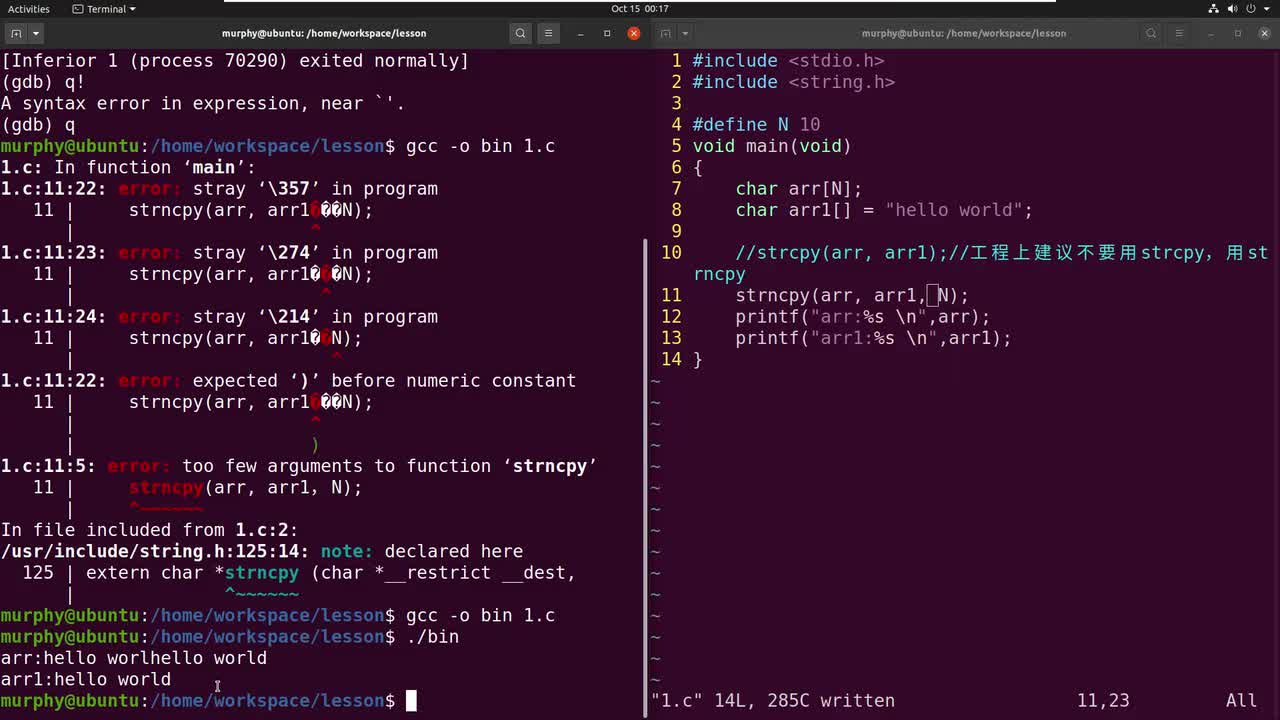
Task: Open search in left terminal window
Action: [x=520, y=33]
